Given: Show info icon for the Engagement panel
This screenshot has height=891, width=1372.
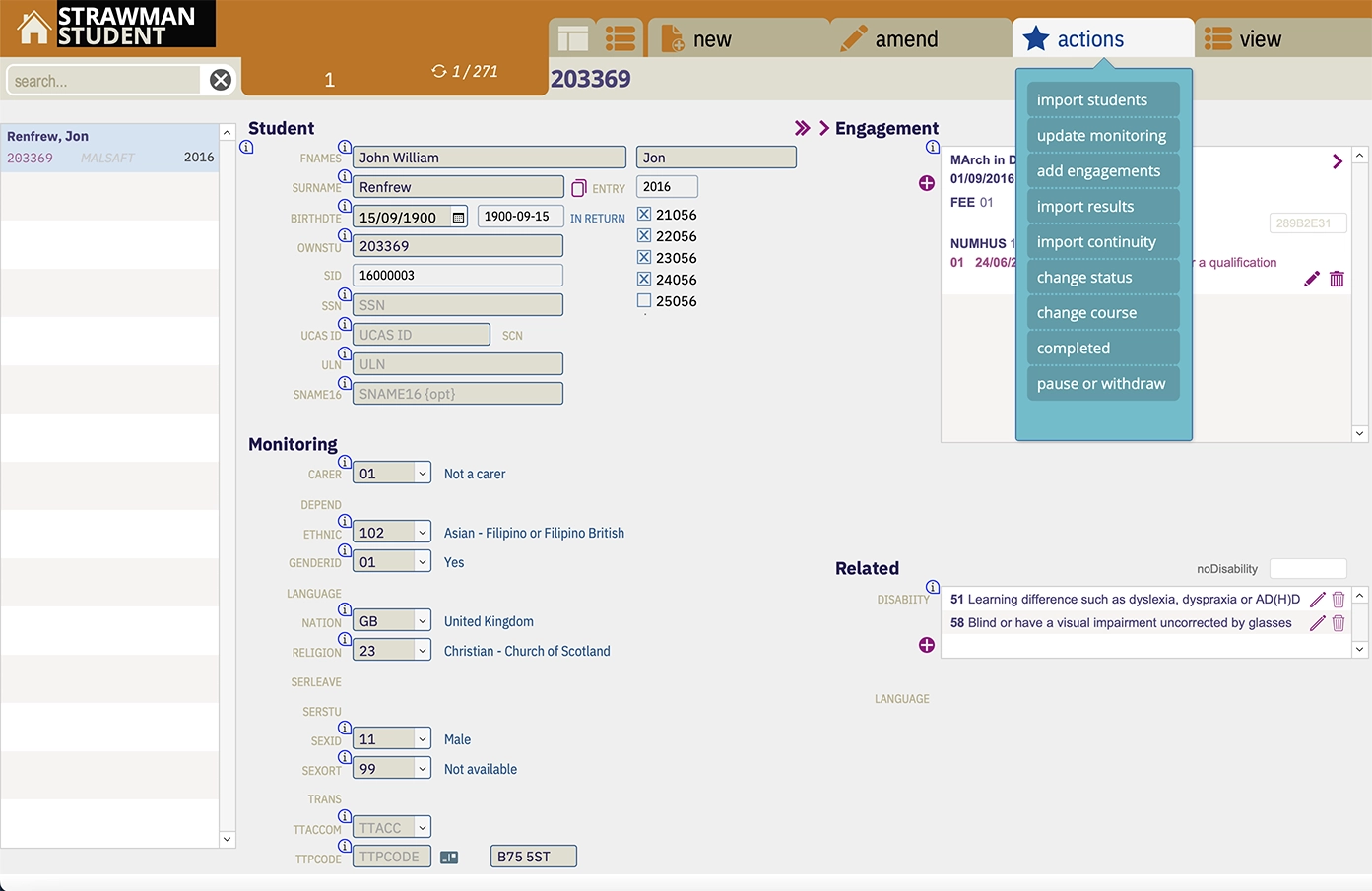Looking at the screenshot, I should (933, 147).
